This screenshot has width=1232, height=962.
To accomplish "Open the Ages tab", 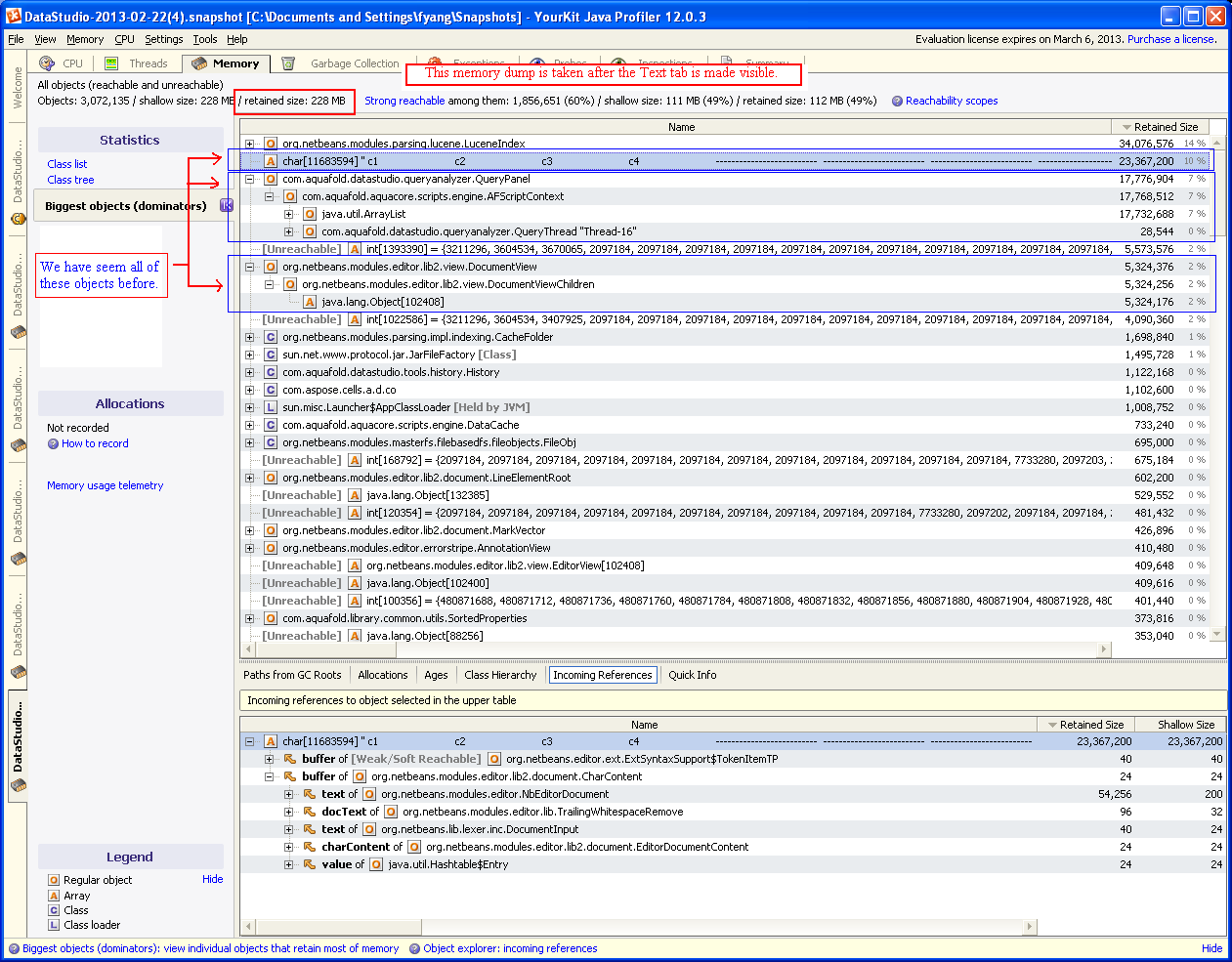I will click(436, 675).
